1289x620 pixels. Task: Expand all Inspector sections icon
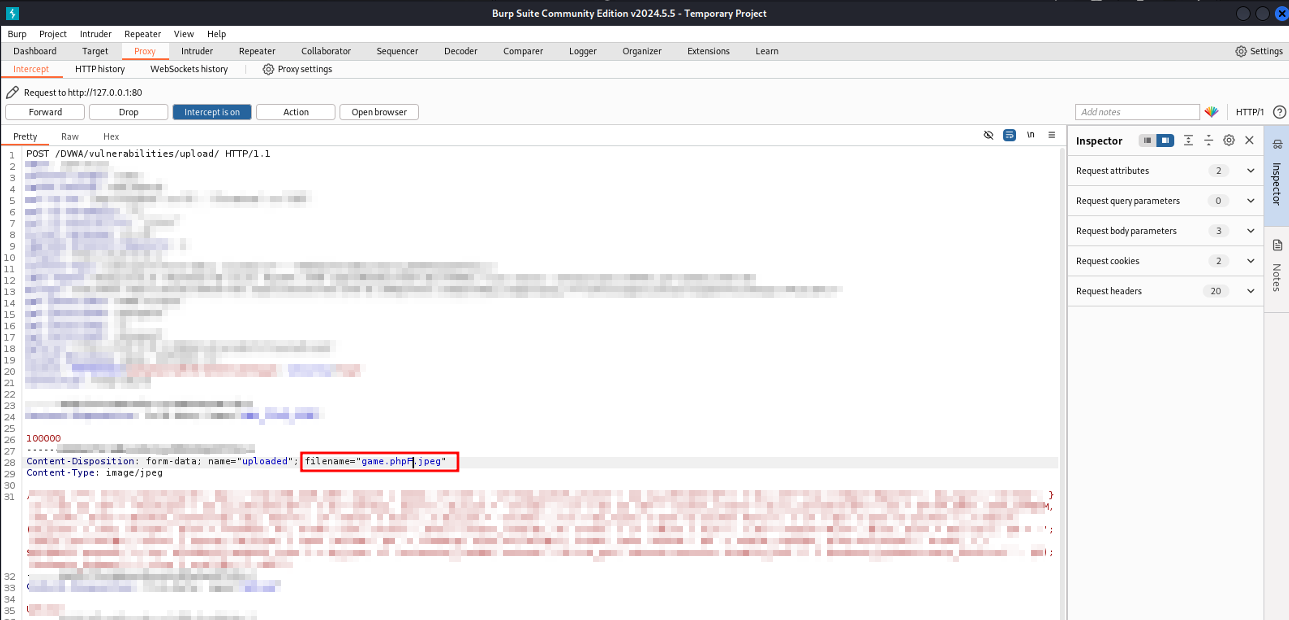[1188, 141]
